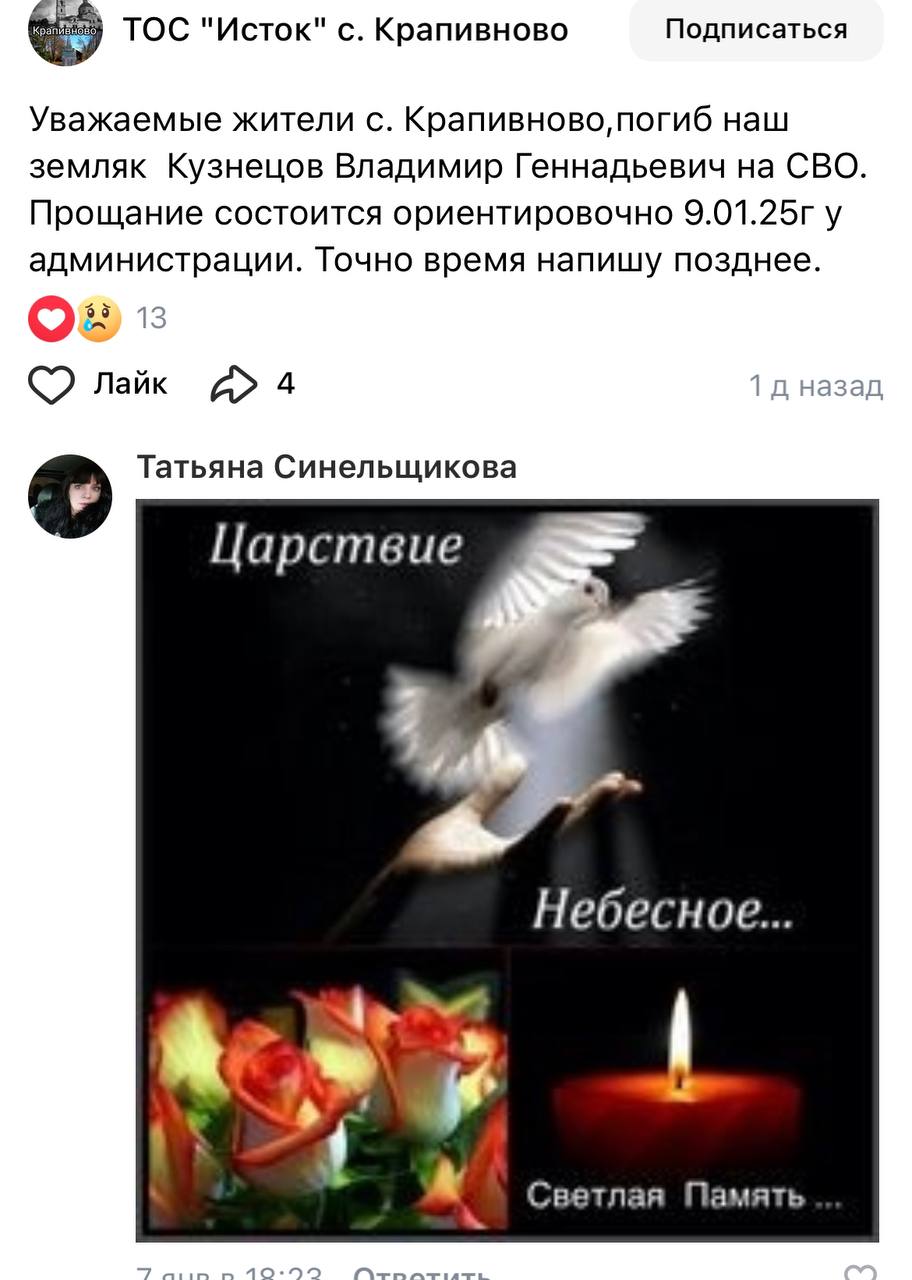Like the post with heart outline icon
This screenshot has width=912, height=1280.
click(51, 385)
